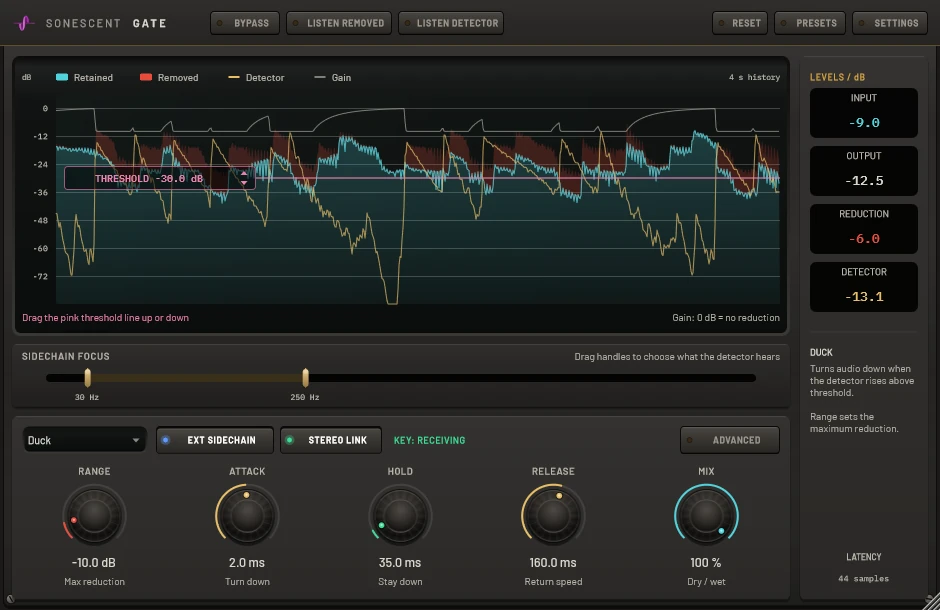Screen dimensions: 940x610
Task: Click the LEVELS / dB heading
Action: [837, 77]
